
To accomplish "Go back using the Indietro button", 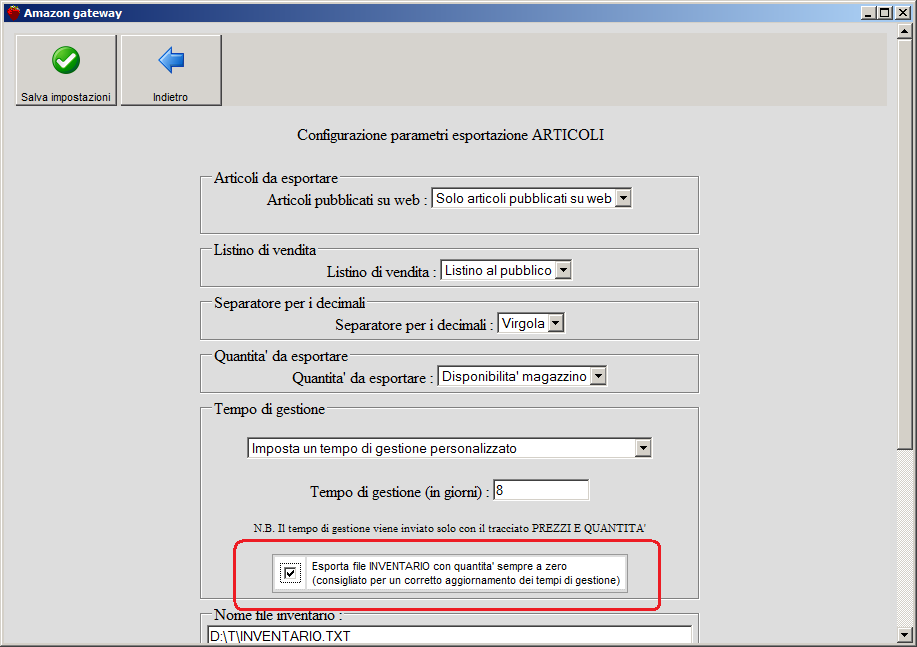I will [x=171, y=70].
